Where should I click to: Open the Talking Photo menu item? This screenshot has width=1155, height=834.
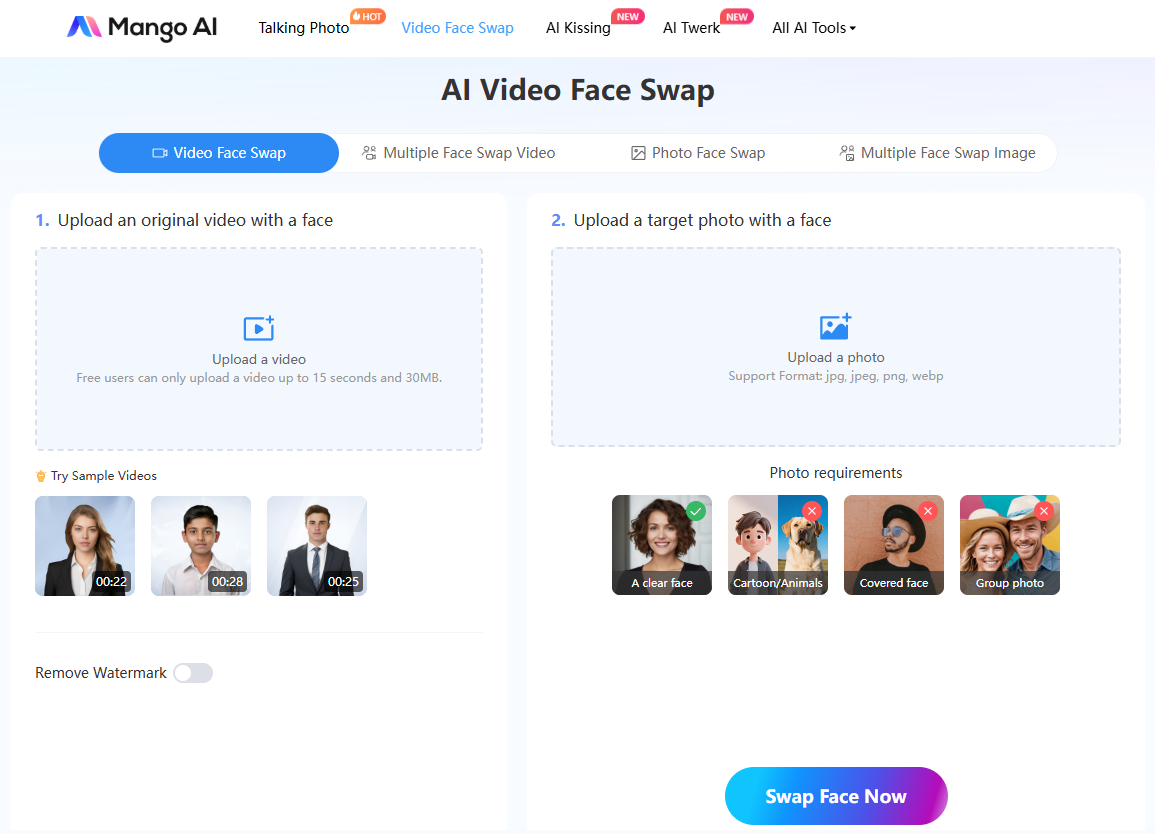click(304, 28)
